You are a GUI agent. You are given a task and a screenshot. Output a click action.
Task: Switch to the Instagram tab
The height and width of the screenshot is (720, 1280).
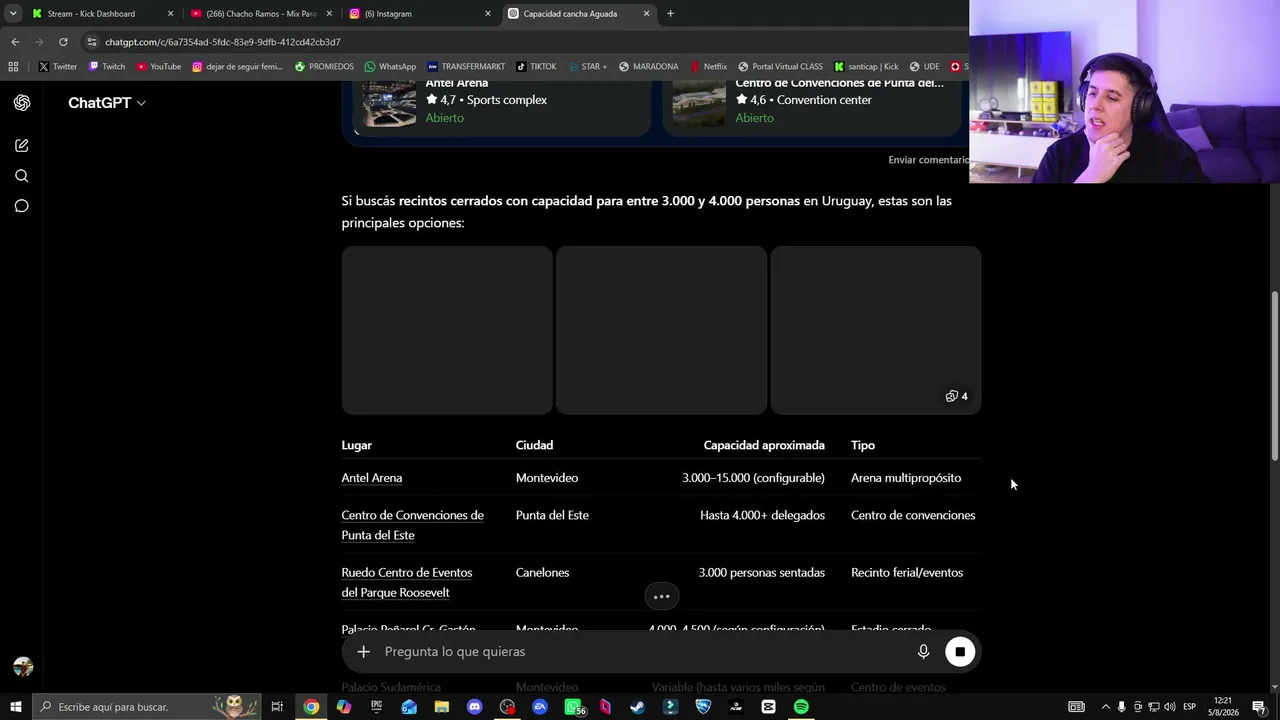point(420,14)
